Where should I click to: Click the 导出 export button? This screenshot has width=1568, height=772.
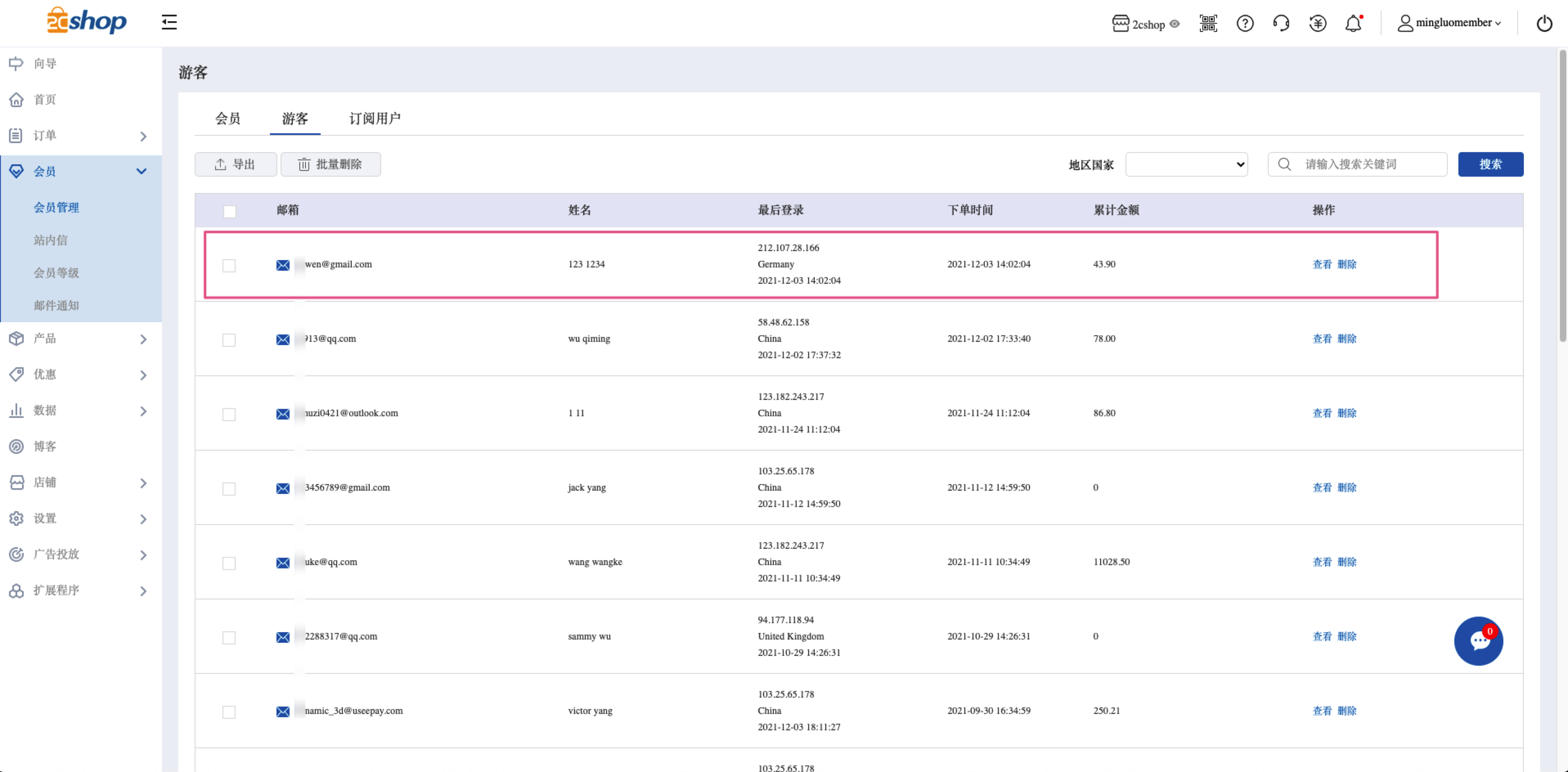(x=236, y=164)
